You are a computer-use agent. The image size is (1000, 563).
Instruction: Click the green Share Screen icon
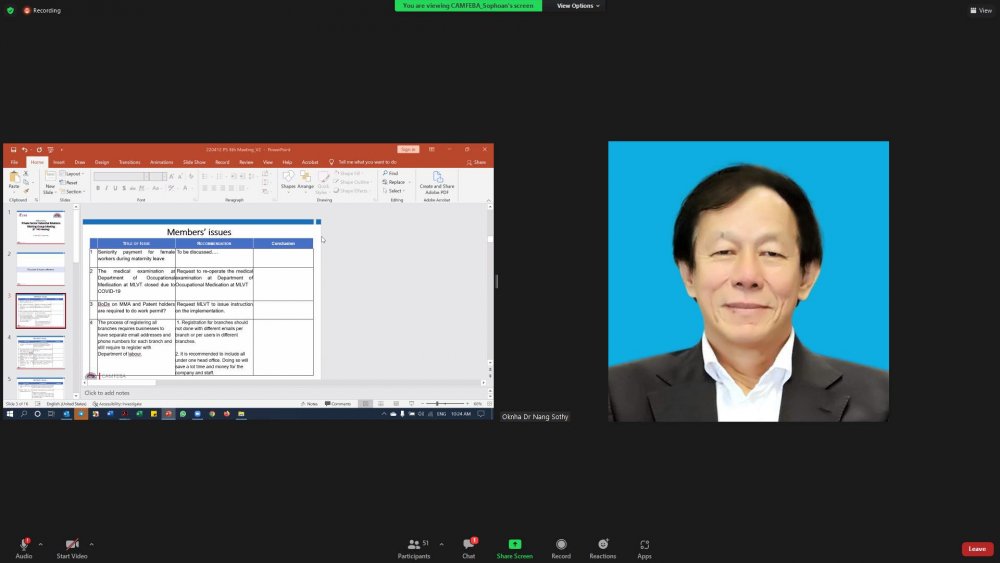515,545
